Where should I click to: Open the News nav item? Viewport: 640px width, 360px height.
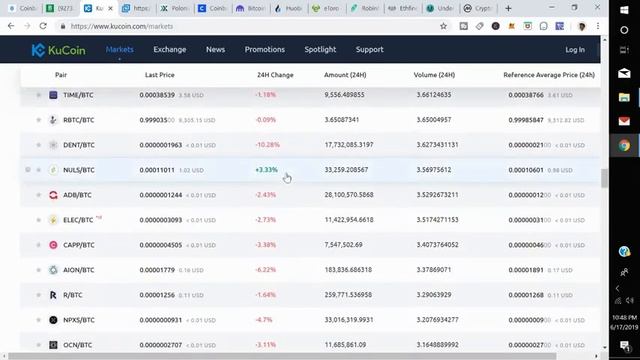point(216,49)
